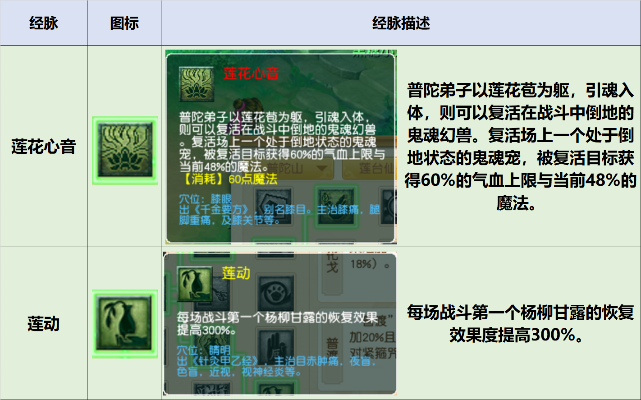
Task: Click the 每场战斗第一个杨柳甘露 description on the right
Action: 520,324
